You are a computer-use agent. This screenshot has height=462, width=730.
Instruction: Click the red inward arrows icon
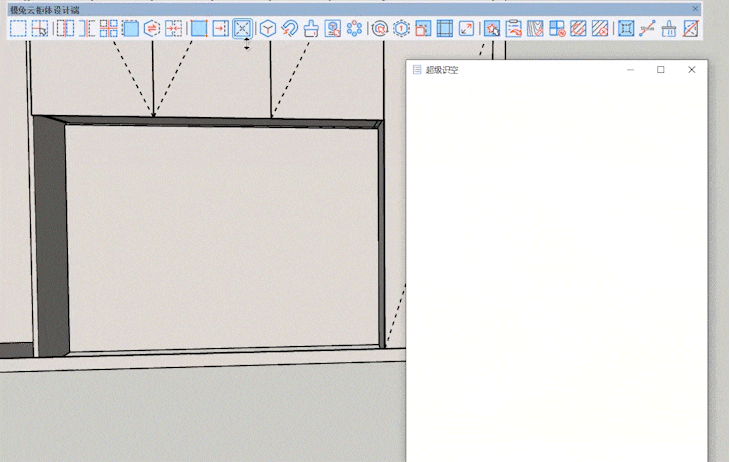click(174, 29)
